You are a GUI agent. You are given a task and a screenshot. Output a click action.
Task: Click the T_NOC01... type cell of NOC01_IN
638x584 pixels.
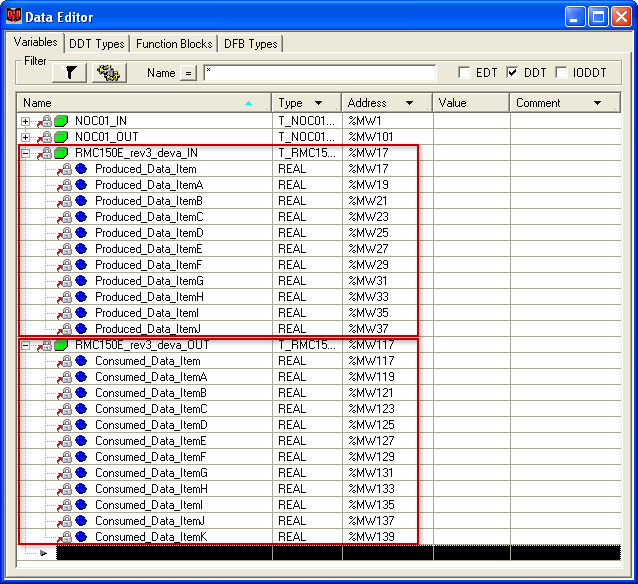click(307, 121)
